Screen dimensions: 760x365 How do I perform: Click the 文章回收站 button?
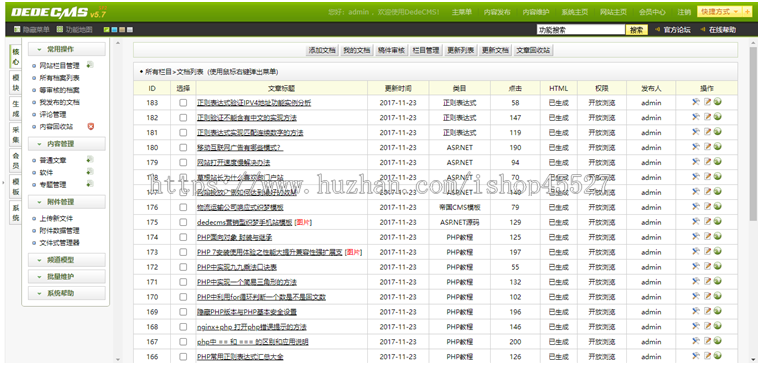(533, 50)
